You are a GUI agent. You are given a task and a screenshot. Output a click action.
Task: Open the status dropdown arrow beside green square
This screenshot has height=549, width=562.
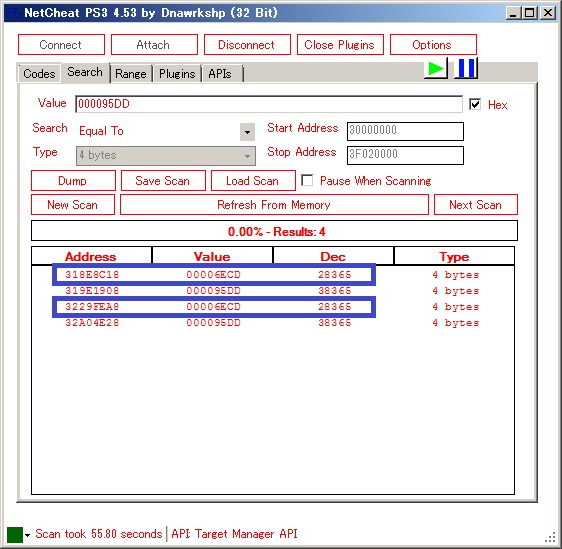point(28,535)
